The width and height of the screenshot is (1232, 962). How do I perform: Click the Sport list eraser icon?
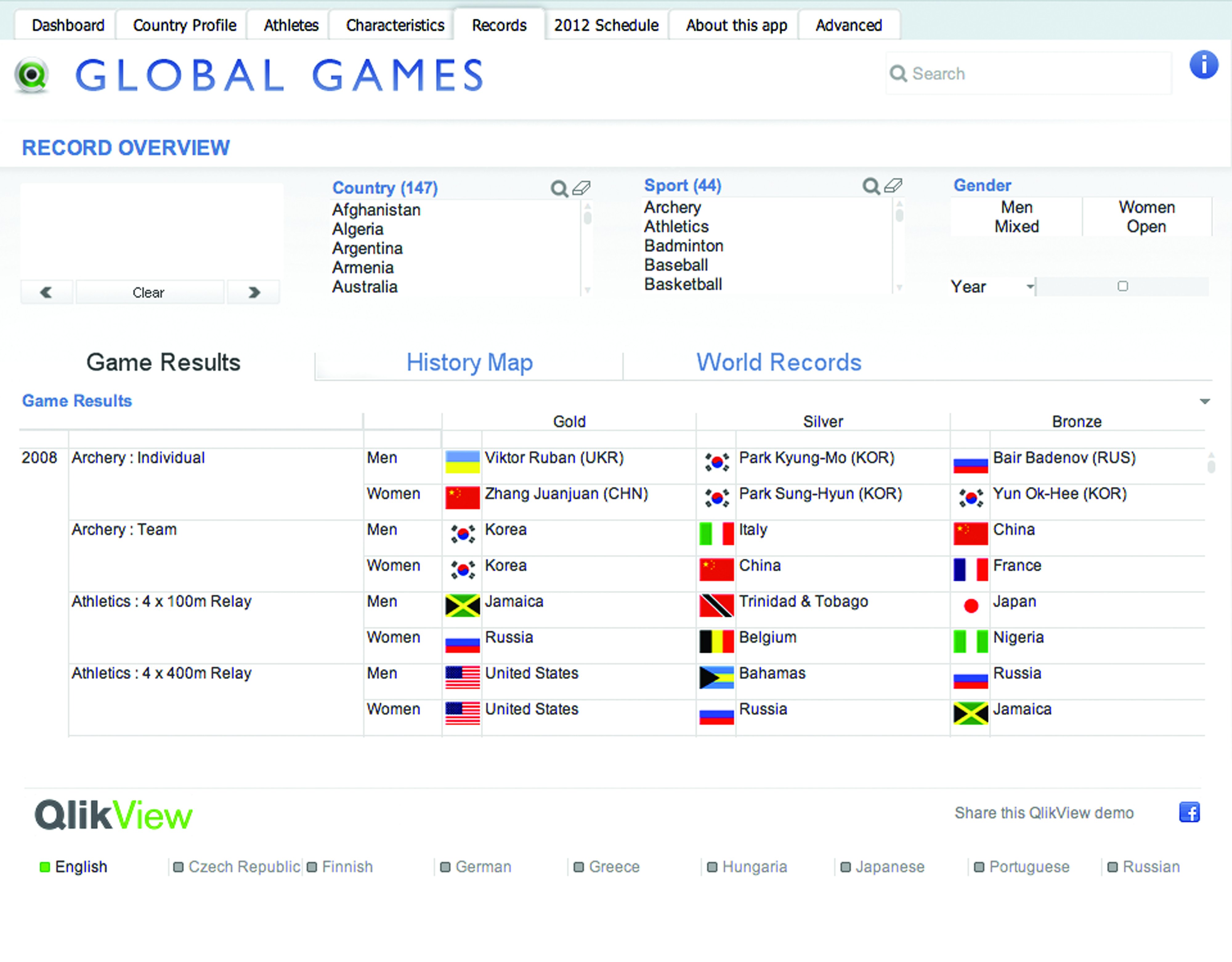(893, 185)
